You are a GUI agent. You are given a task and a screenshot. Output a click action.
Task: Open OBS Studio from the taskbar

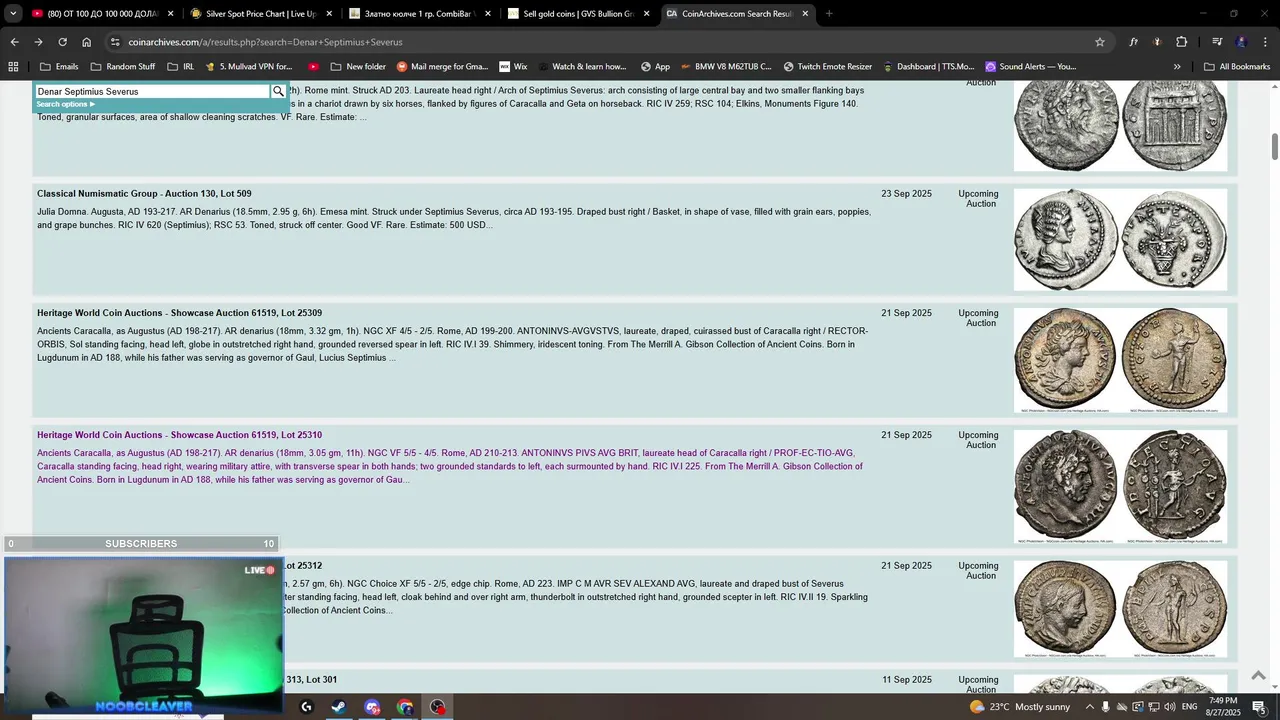438,707
